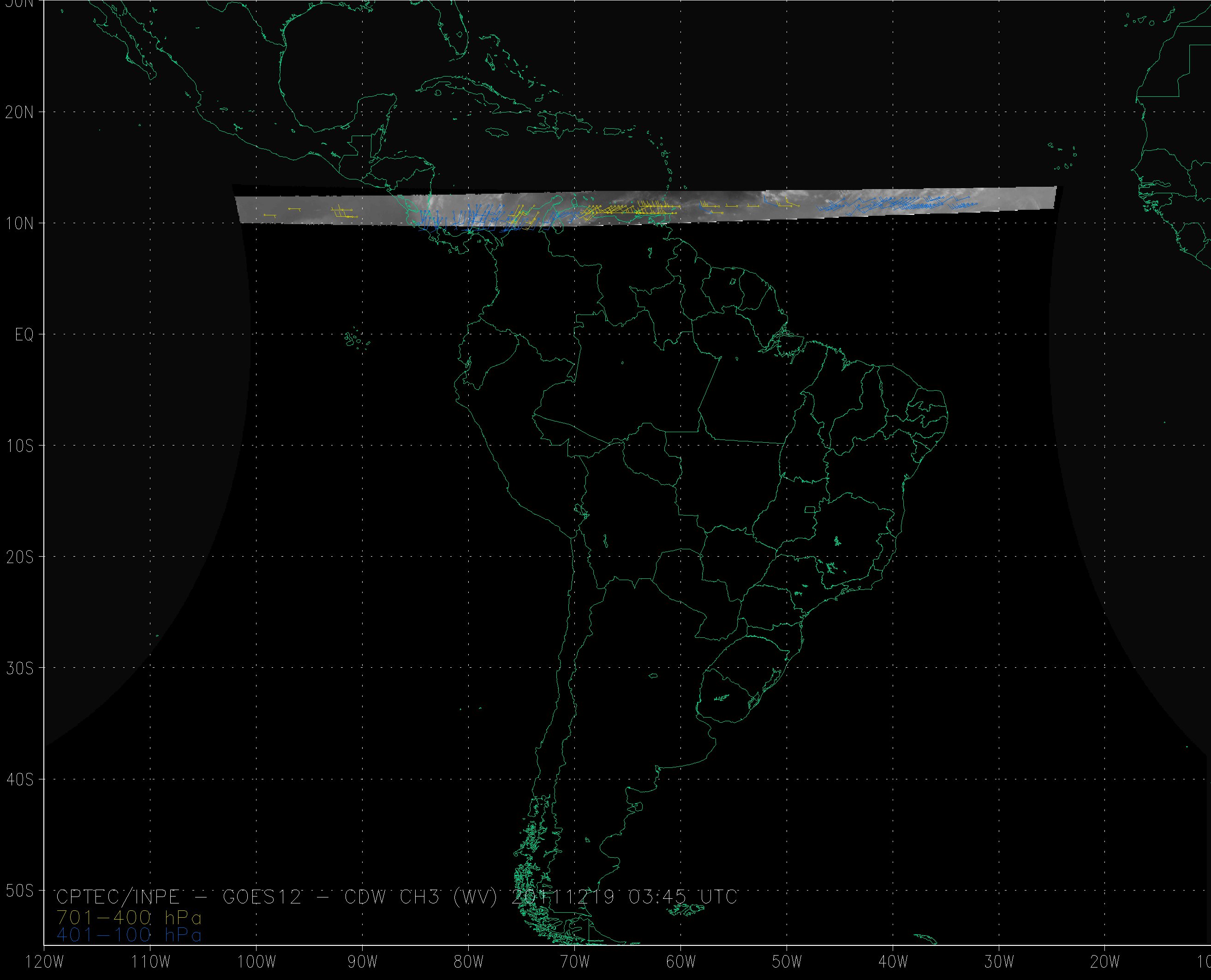
Task: Click the 60W longitude axis label
Action: tap(680, 962)
